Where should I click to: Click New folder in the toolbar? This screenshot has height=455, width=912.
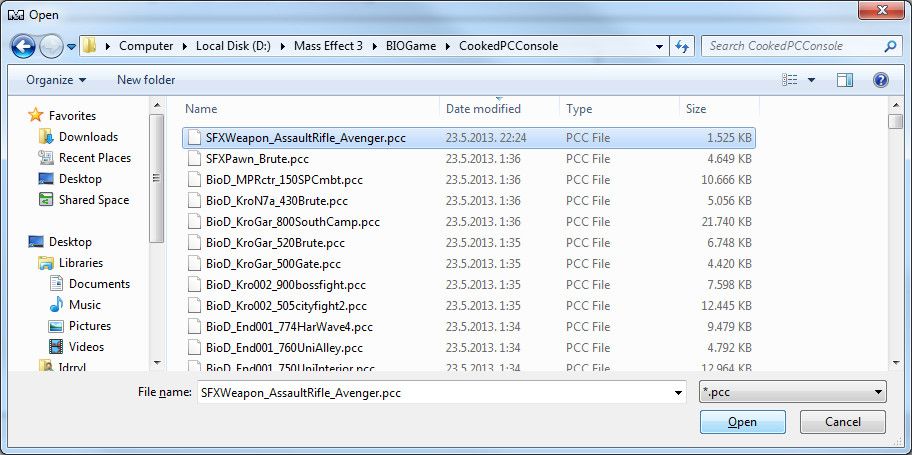[x=146, y=80]
